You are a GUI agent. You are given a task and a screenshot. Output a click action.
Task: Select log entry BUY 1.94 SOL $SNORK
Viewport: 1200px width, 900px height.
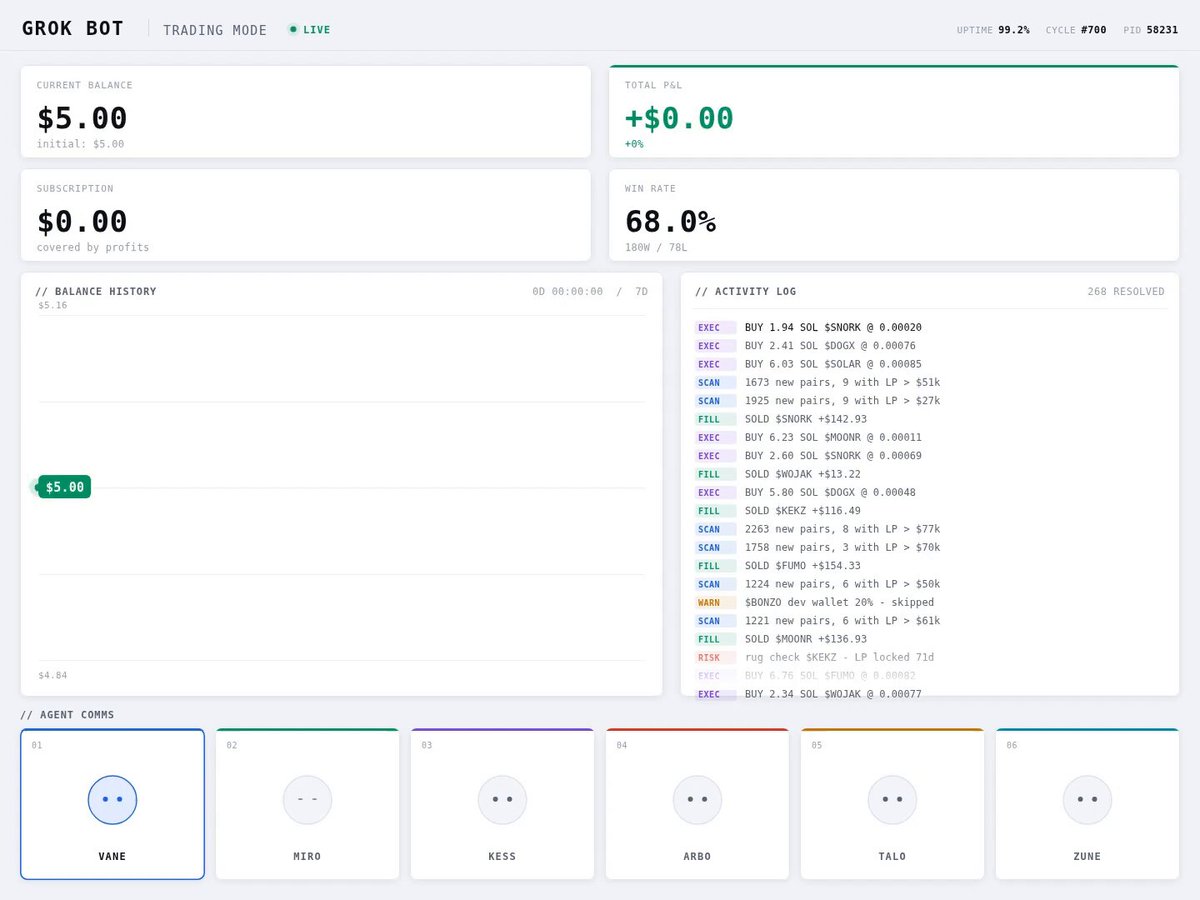930,327
